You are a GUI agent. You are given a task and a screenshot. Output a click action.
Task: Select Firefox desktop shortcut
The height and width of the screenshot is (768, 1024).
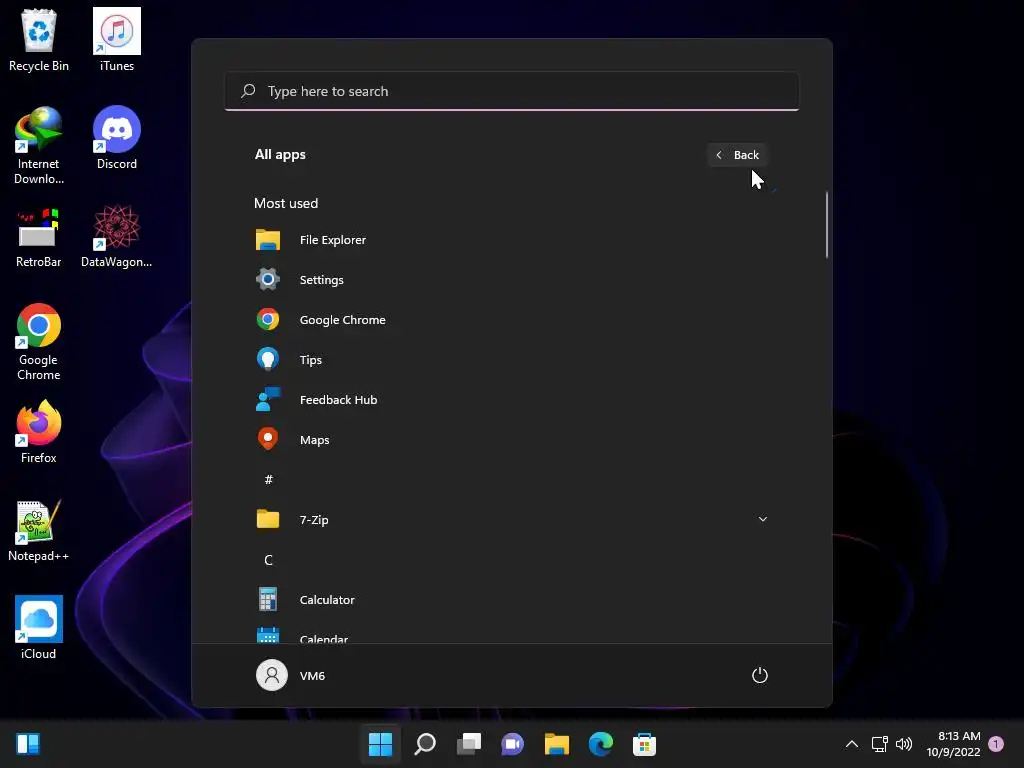pos(39,432)
